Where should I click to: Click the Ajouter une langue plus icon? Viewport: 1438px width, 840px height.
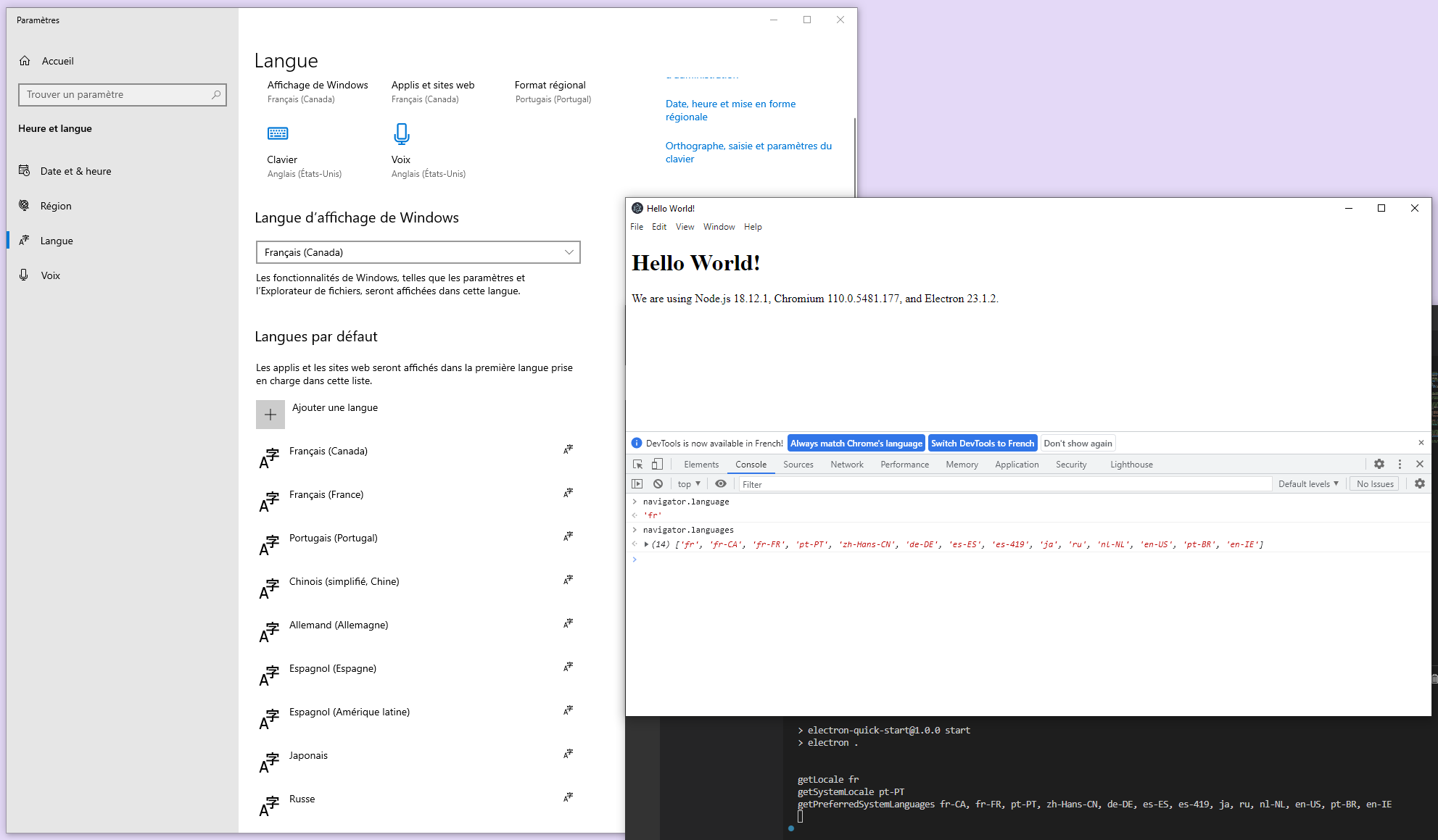pyautogui.click(x=270, y=414)
